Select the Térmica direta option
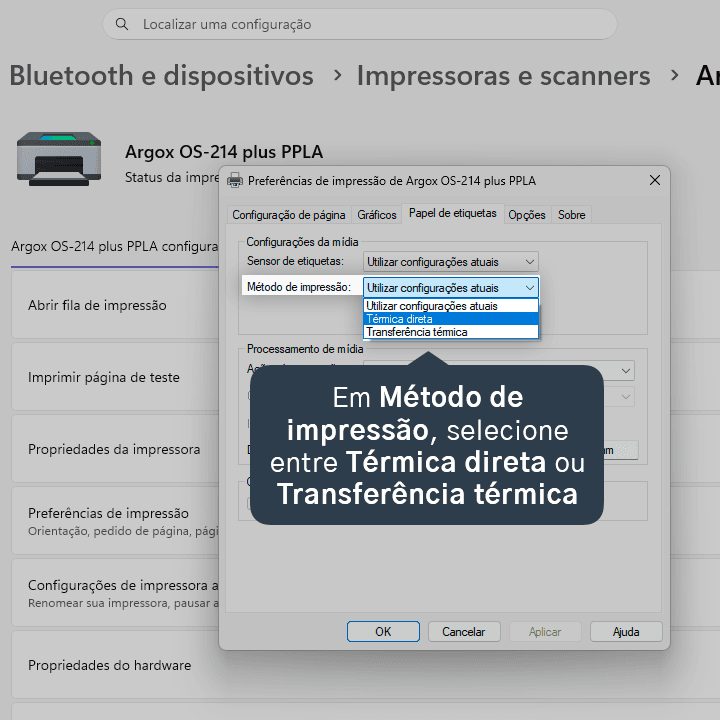The image size is (720, 720). click(450, 319)
